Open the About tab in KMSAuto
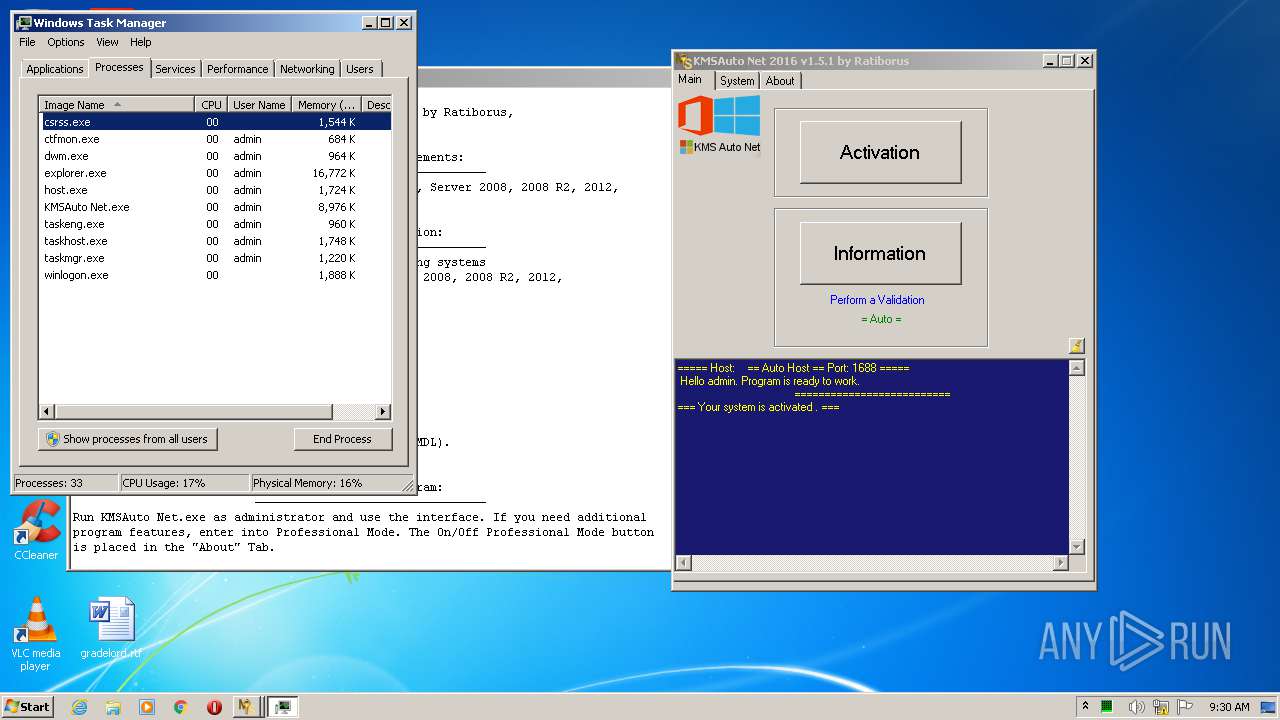Viewport: 1280px width, 720px height. point(780,81)
